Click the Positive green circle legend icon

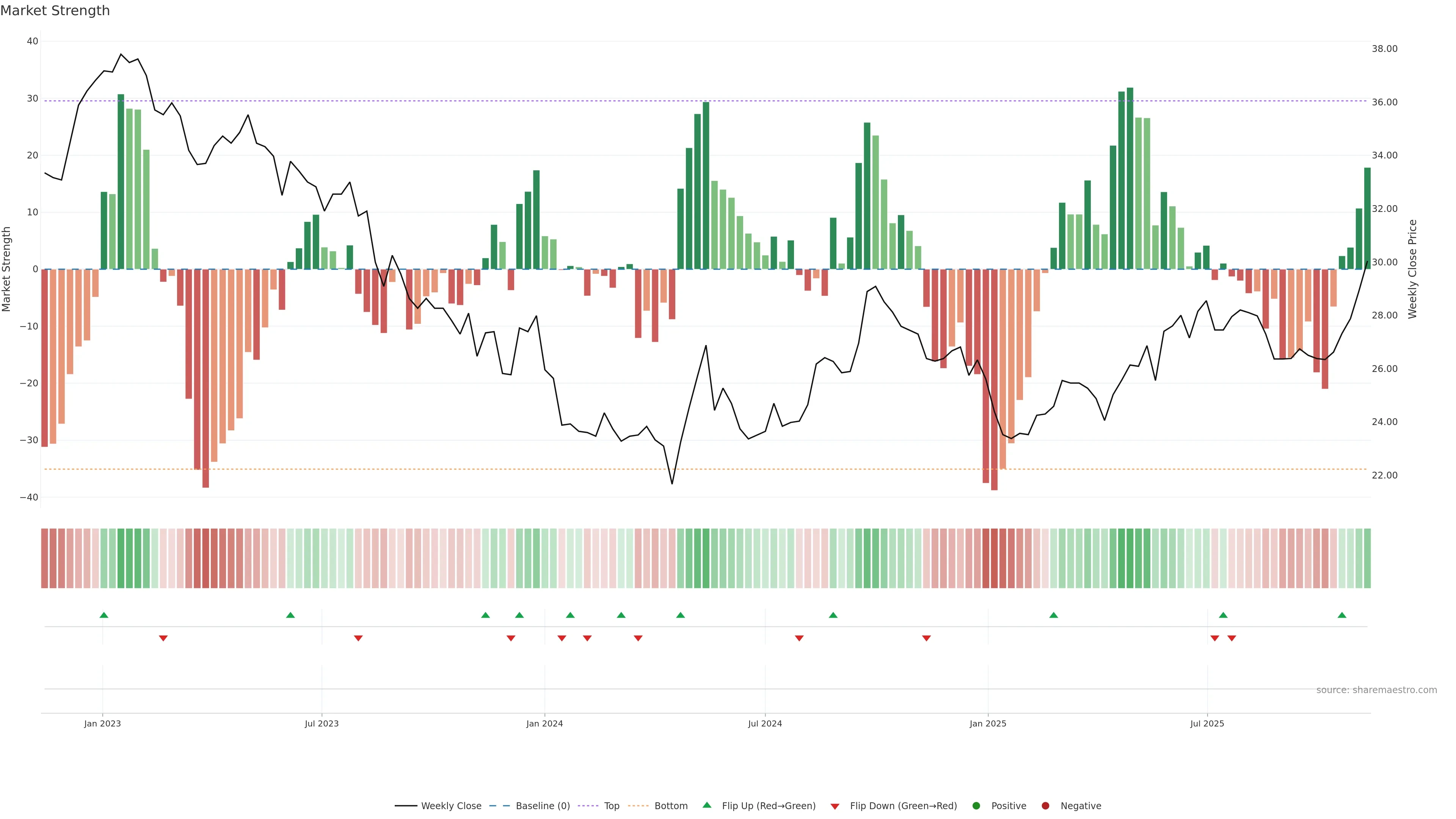[x=976, y=805]
